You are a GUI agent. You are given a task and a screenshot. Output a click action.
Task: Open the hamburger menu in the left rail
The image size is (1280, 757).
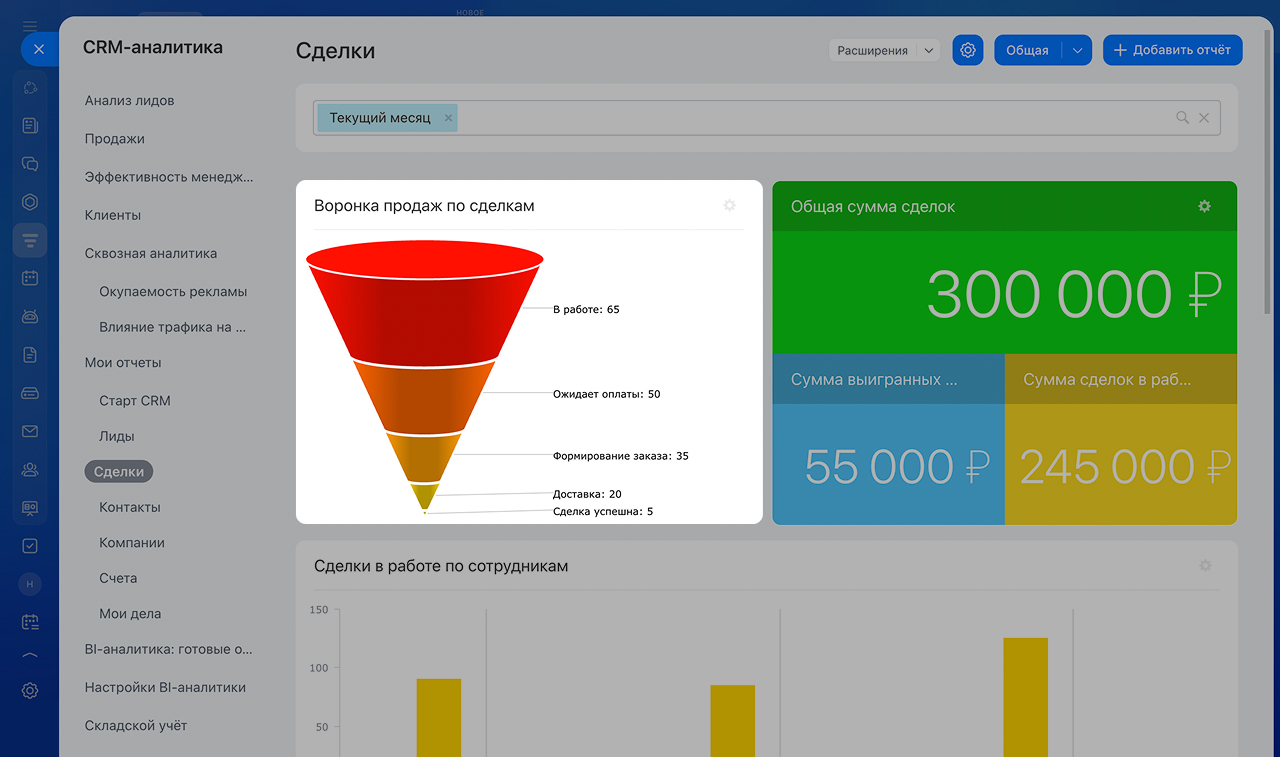30,26
